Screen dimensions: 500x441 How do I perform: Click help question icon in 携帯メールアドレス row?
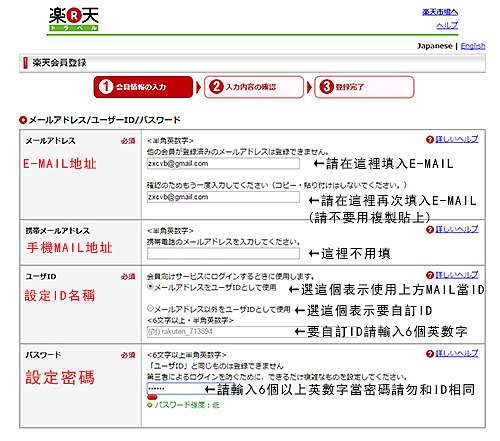coord(430,230)
